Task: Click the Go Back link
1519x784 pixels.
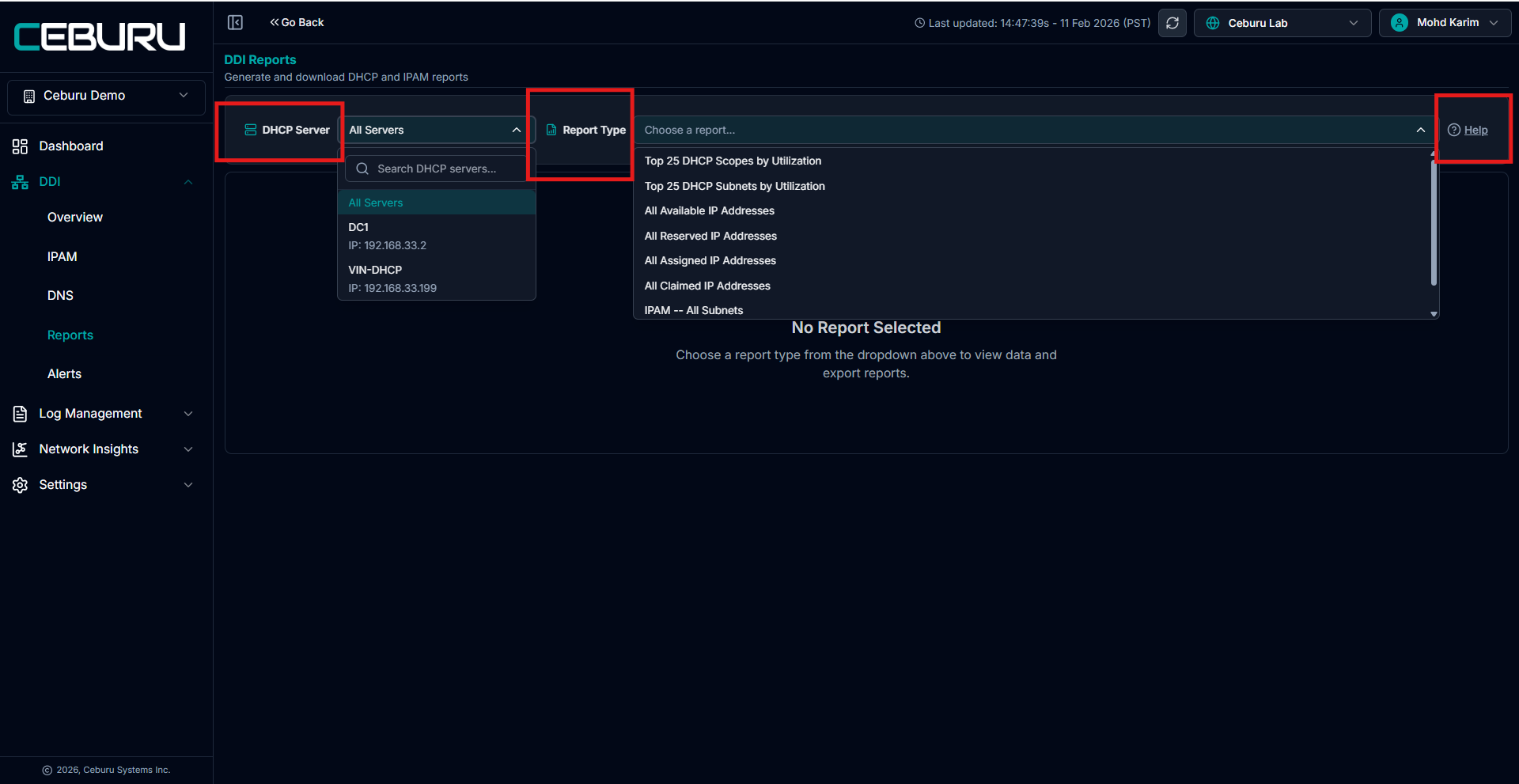Action: tap(297, 22)
